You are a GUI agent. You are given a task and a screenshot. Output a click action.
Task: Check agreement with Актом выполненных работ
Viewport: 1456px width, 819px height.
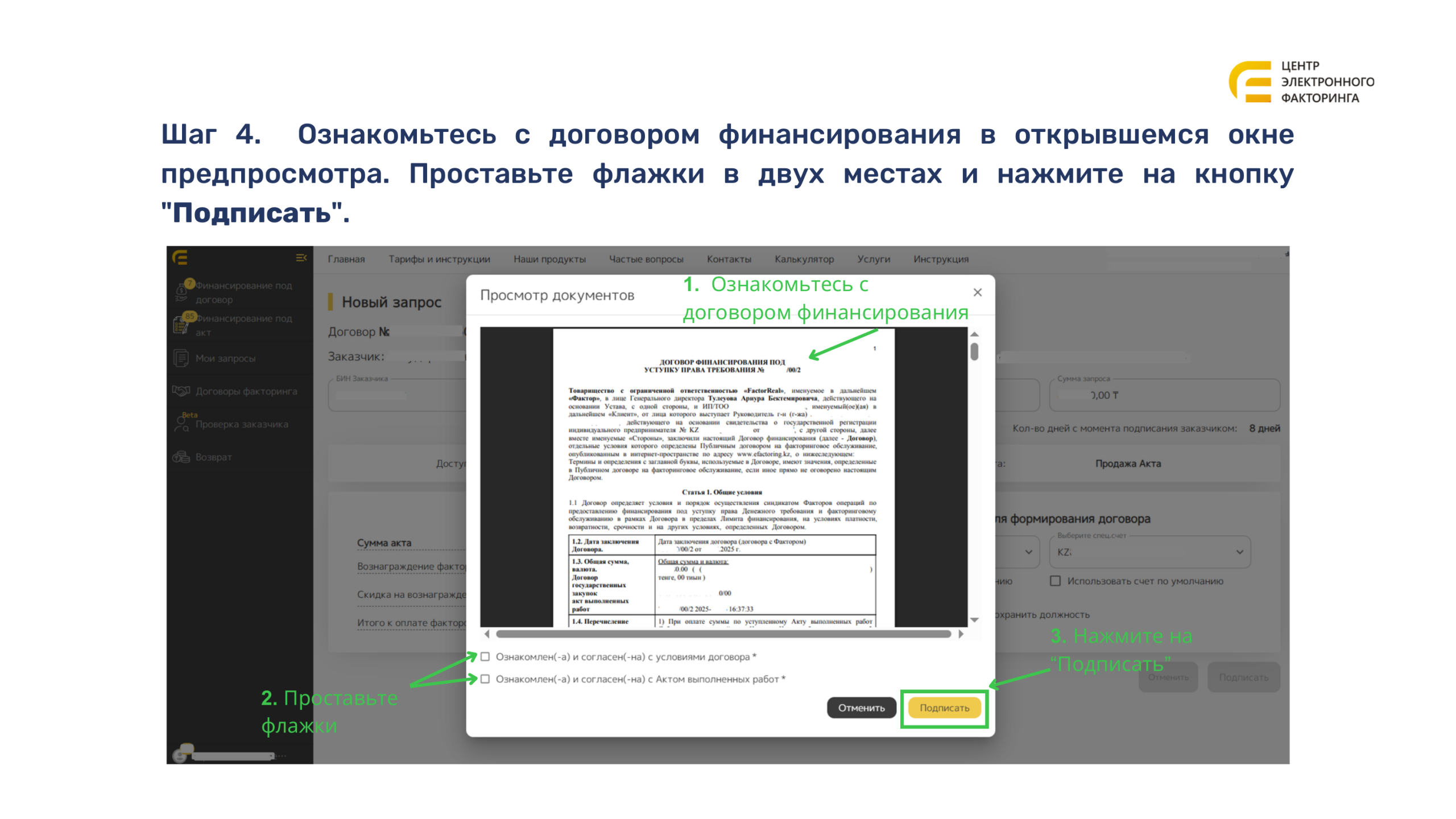(485, 679)
